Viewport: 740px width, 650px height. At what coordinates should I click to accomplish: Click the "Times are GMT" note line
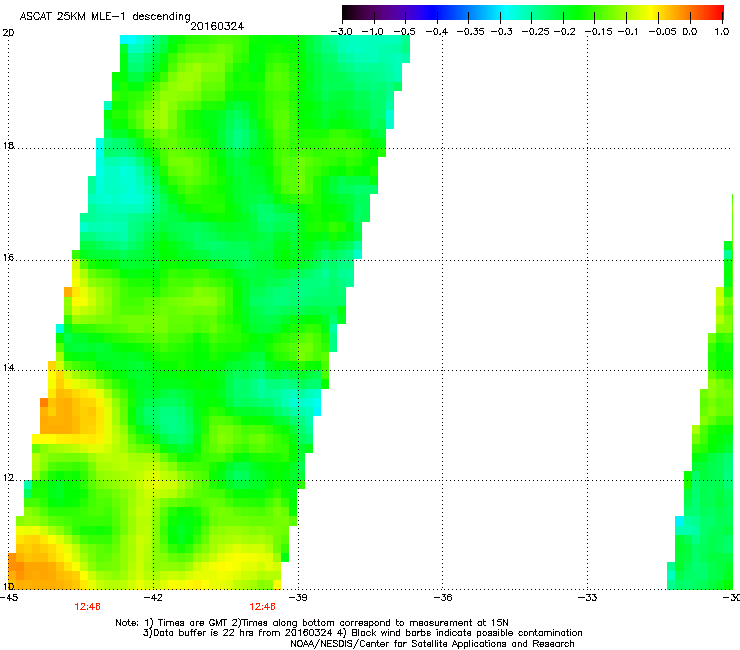pos(311,623)
